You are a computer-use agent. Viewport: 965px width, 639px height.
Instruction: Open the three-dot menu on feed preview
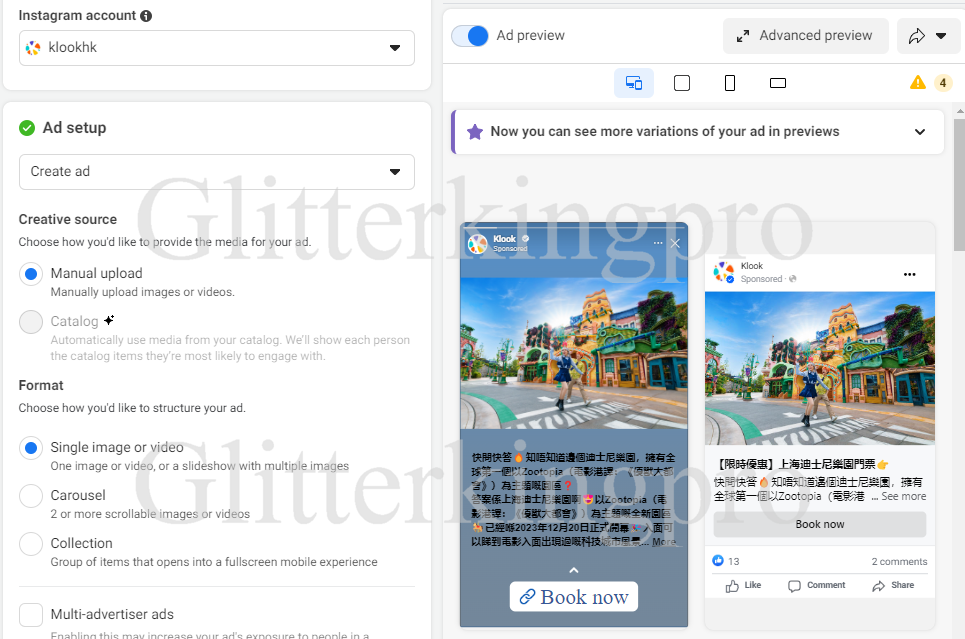click(910, 275)
